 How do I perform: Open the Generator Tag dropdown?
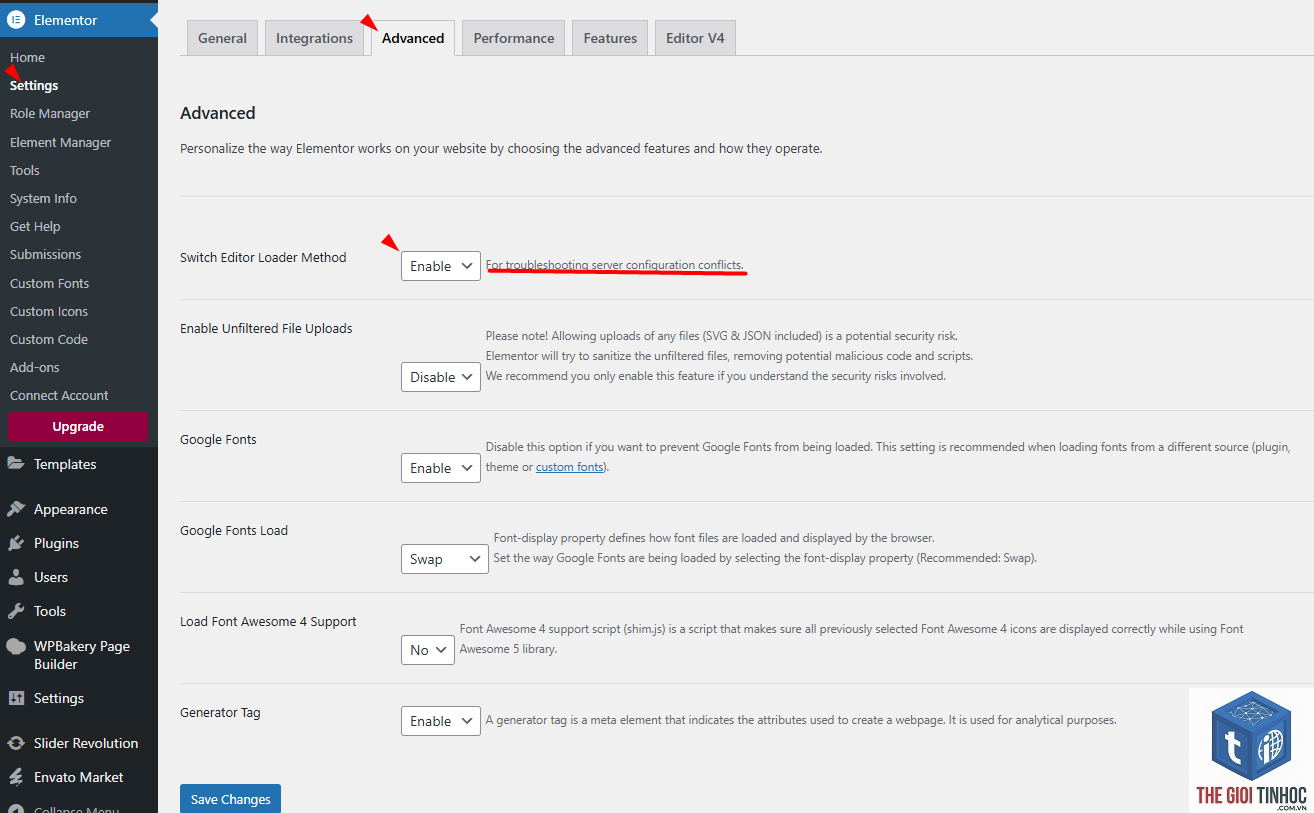pyautogui.click(x=441, y=721)
